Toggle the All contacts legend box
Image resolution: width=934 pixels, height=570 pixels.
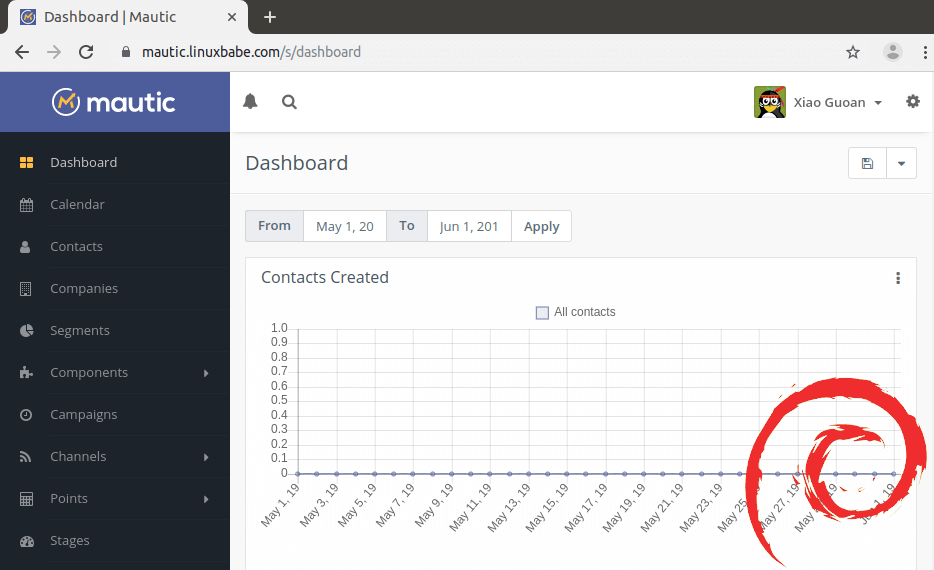pyautogui.click(x=543, y=312)
